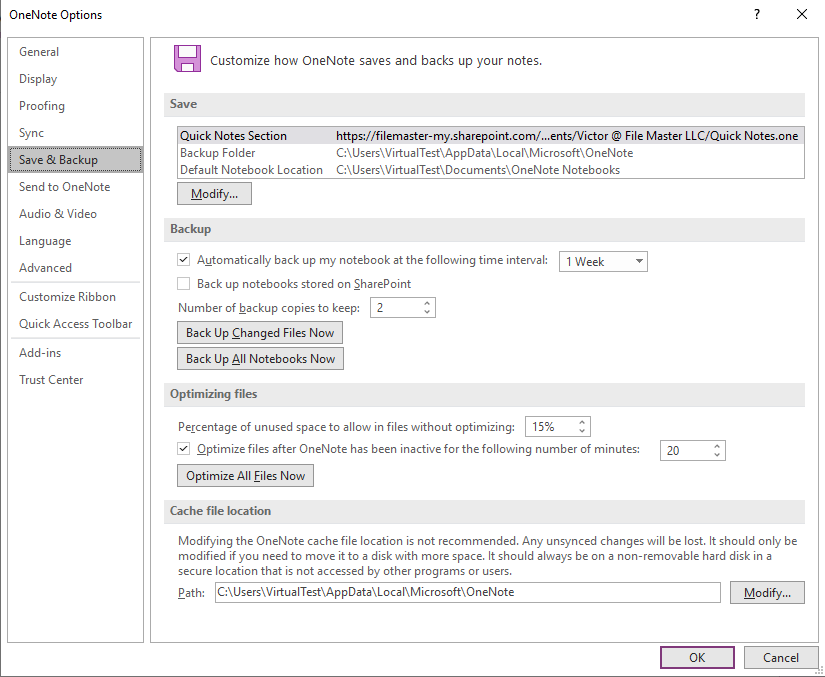Click Back Up All Notebooks Now
825x677 pixels.
pos(260,359)
